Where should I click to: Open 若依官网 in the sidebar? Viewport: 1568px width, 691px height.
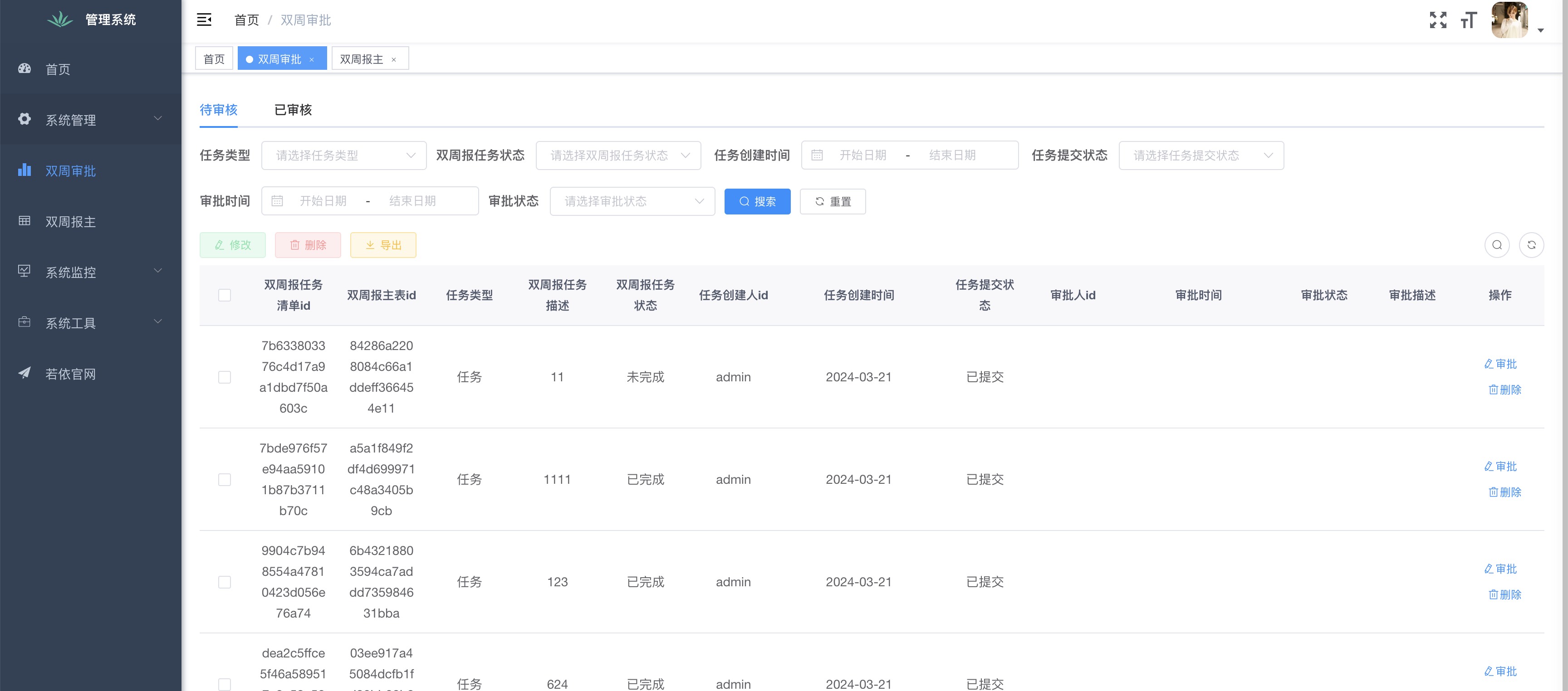(x=91, y=374)
